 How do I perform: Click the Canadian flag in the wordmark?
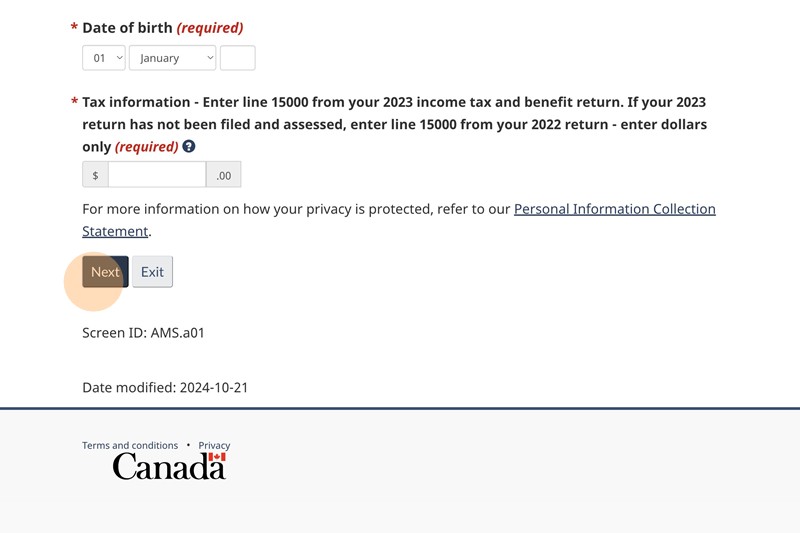(216, 457)
